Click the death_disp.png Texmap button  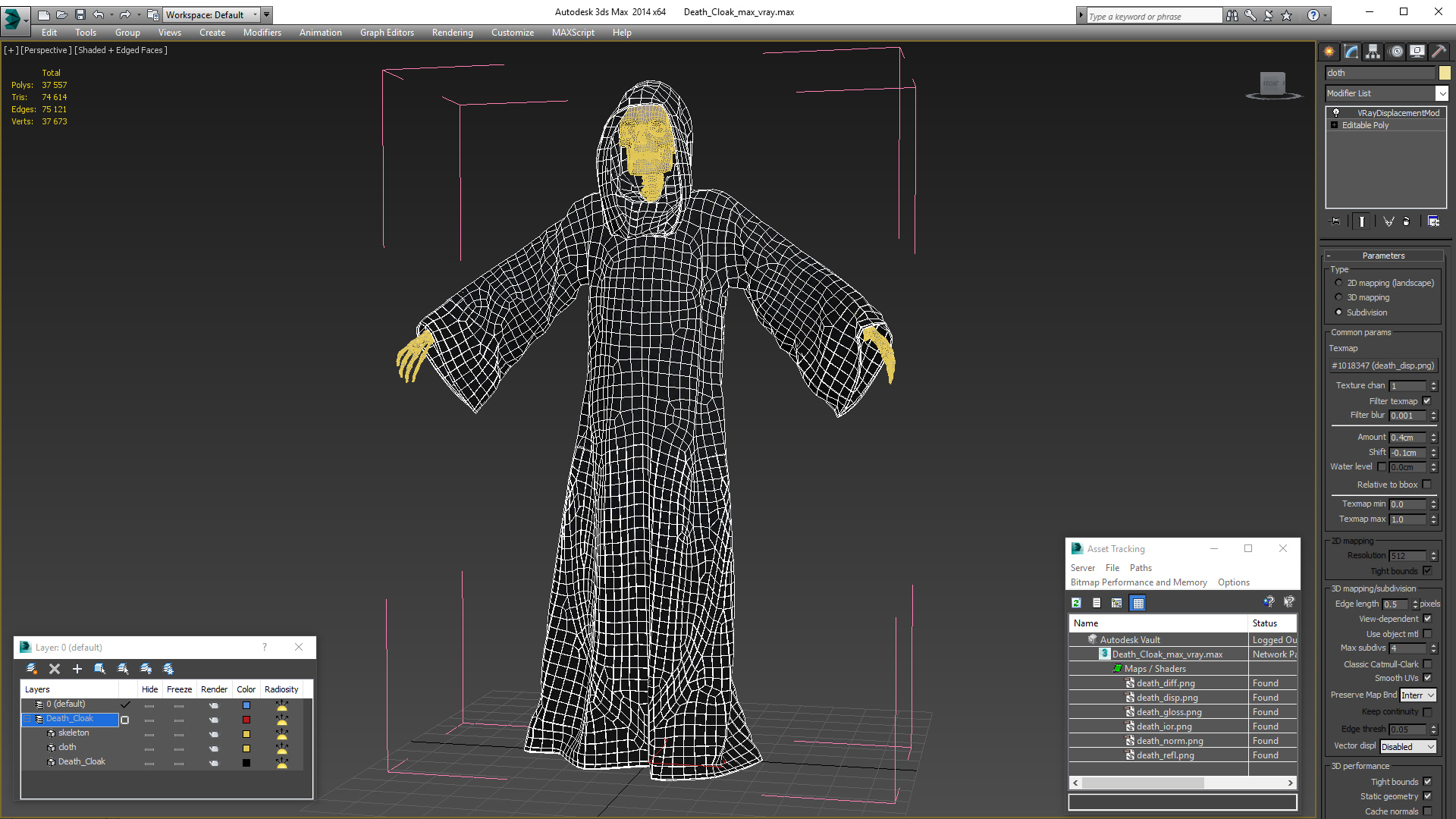(1382, 366)
